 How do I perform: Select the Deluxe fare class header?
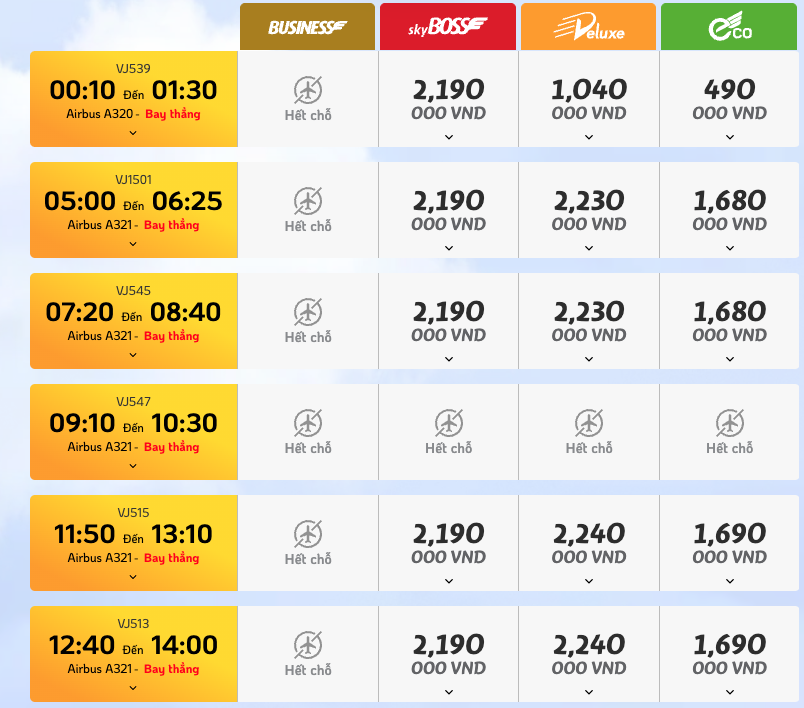pos(588,27)
